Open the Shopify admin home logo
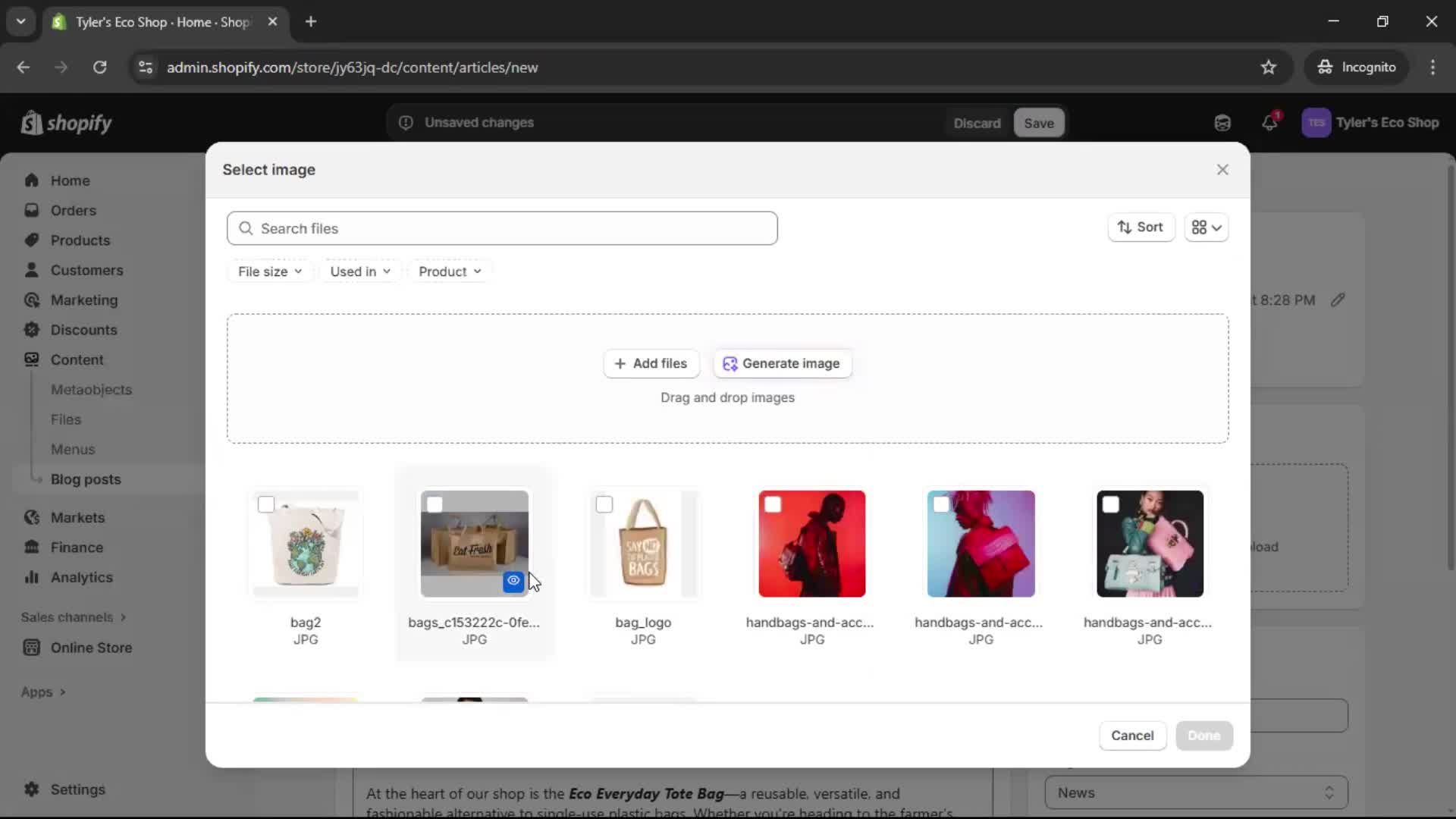 pyautogui.click(x=66, y=123)
